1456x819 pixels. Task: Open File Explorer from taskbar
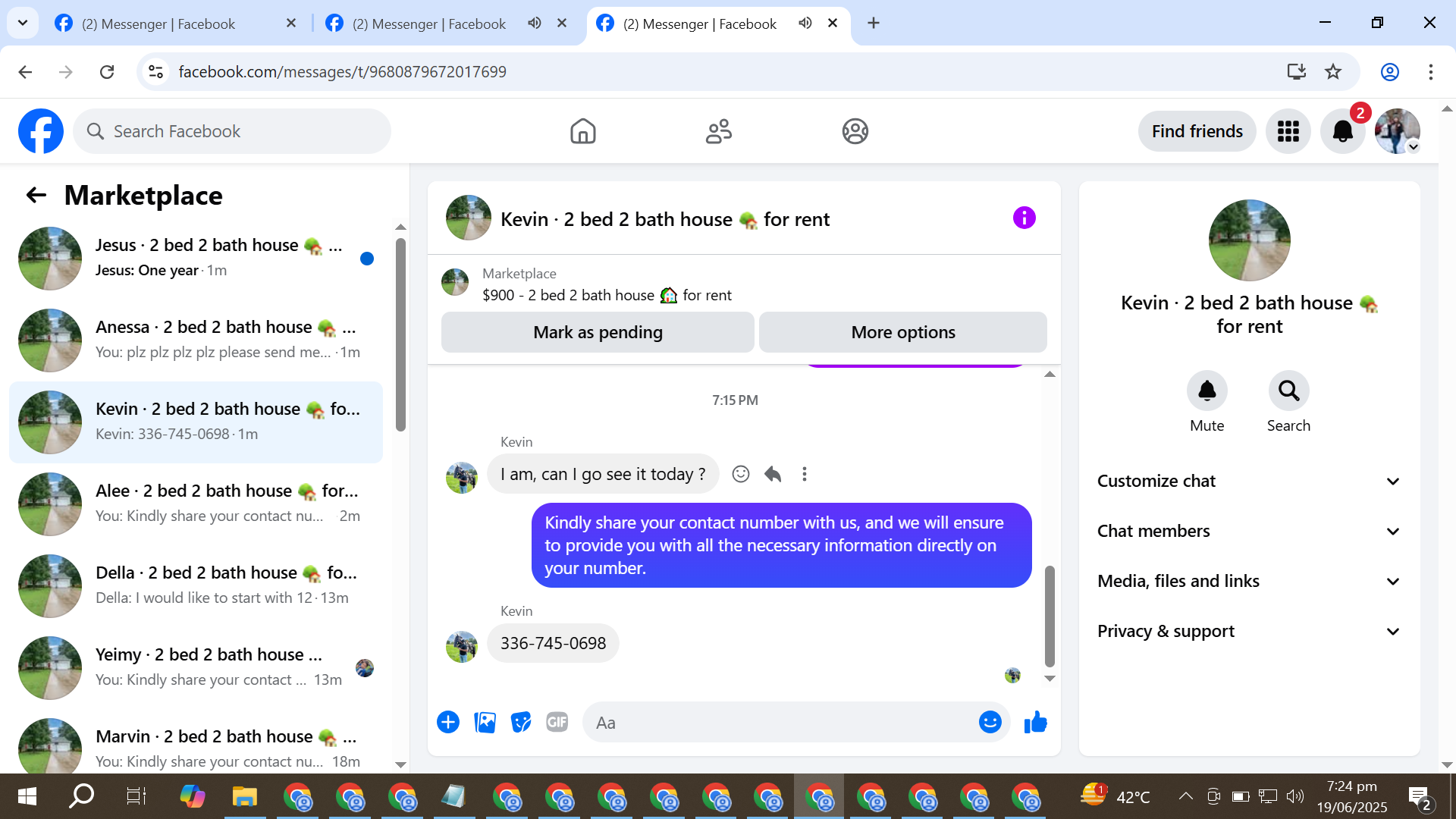click(244, 796)
